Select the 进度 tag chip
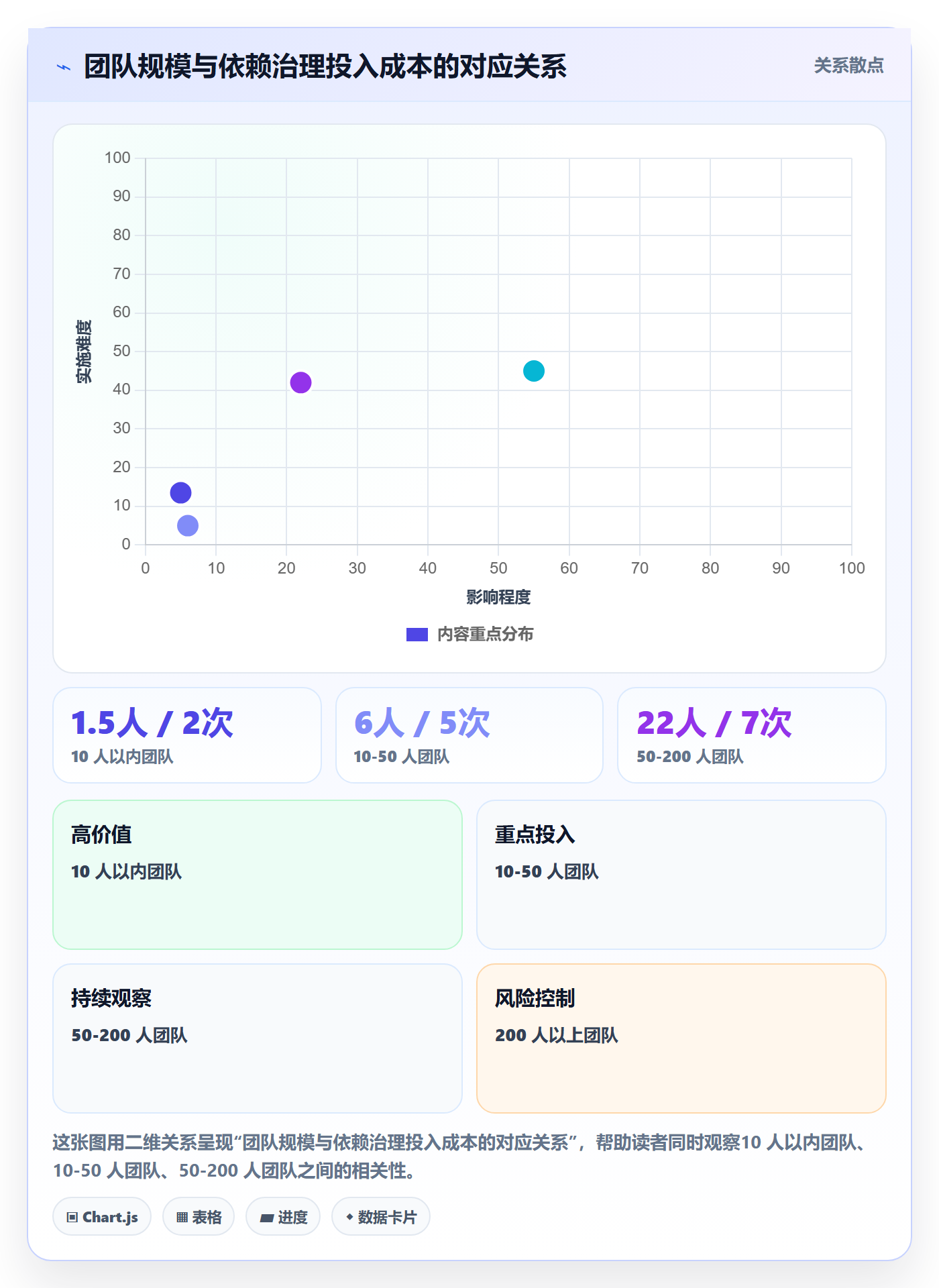Image resolution: width=939 pixels, height=1288 pixels. [283, 1216]
